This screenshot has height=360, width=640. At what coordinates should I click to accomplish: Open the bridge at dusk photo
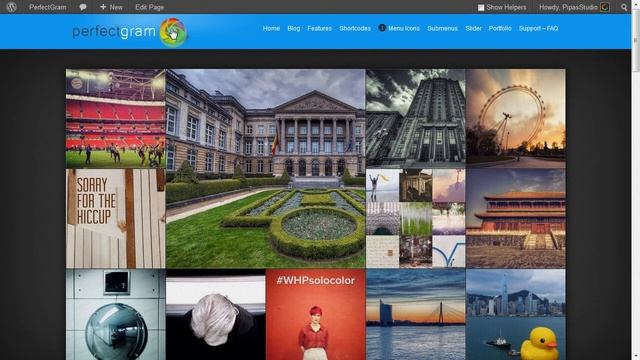pyautogui.click(x=416, y=314)
